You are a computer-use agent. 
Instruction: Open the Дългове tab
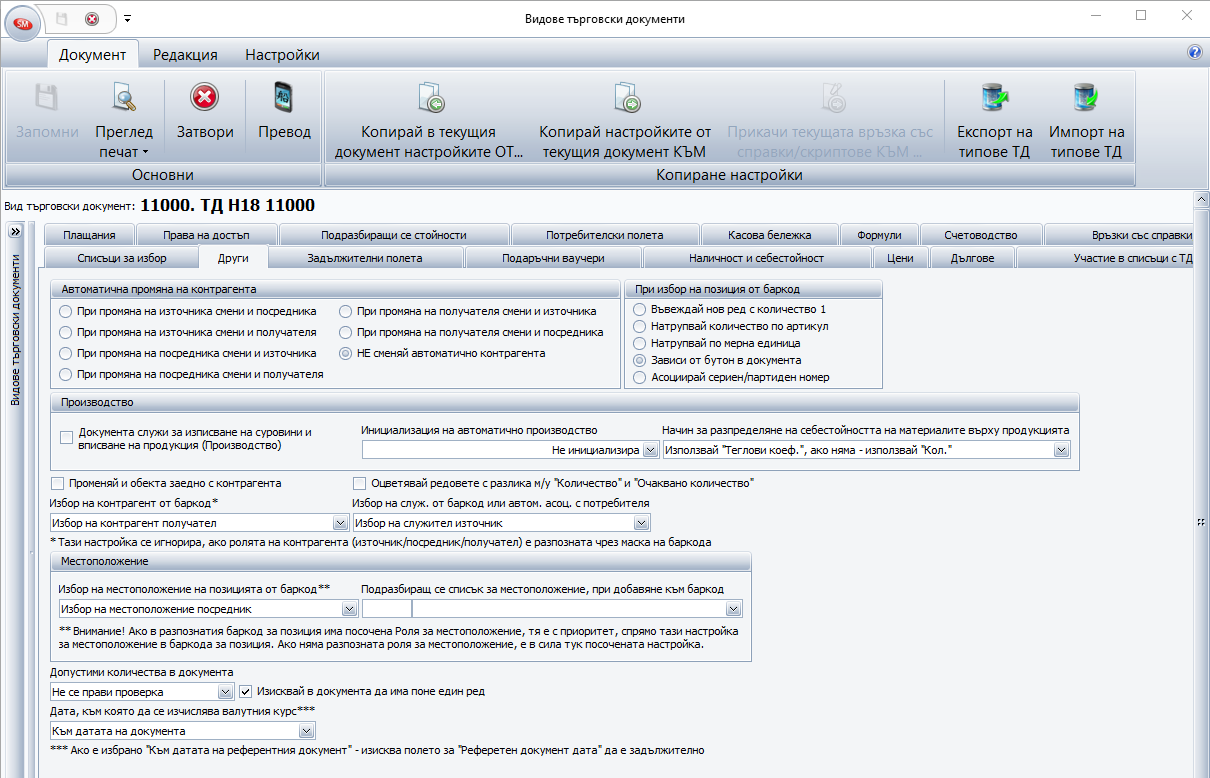click(x=972, y=258)
